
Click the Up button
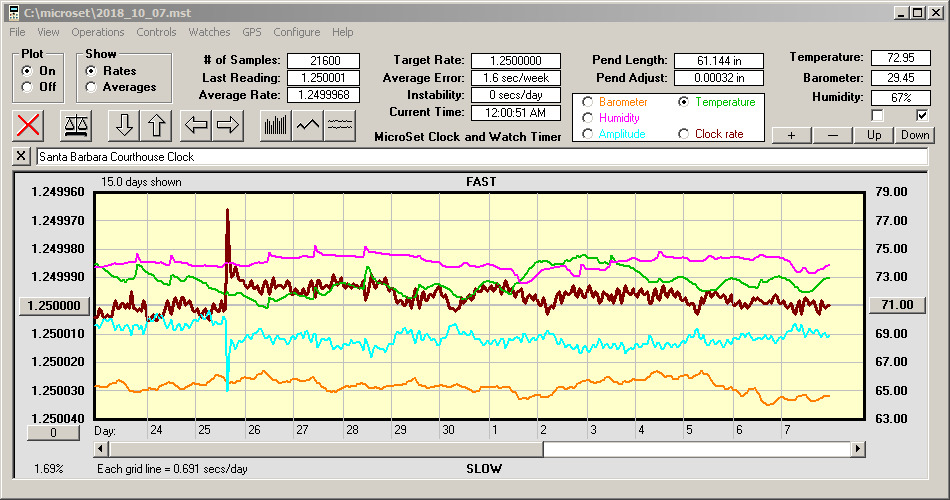(874, 135)
